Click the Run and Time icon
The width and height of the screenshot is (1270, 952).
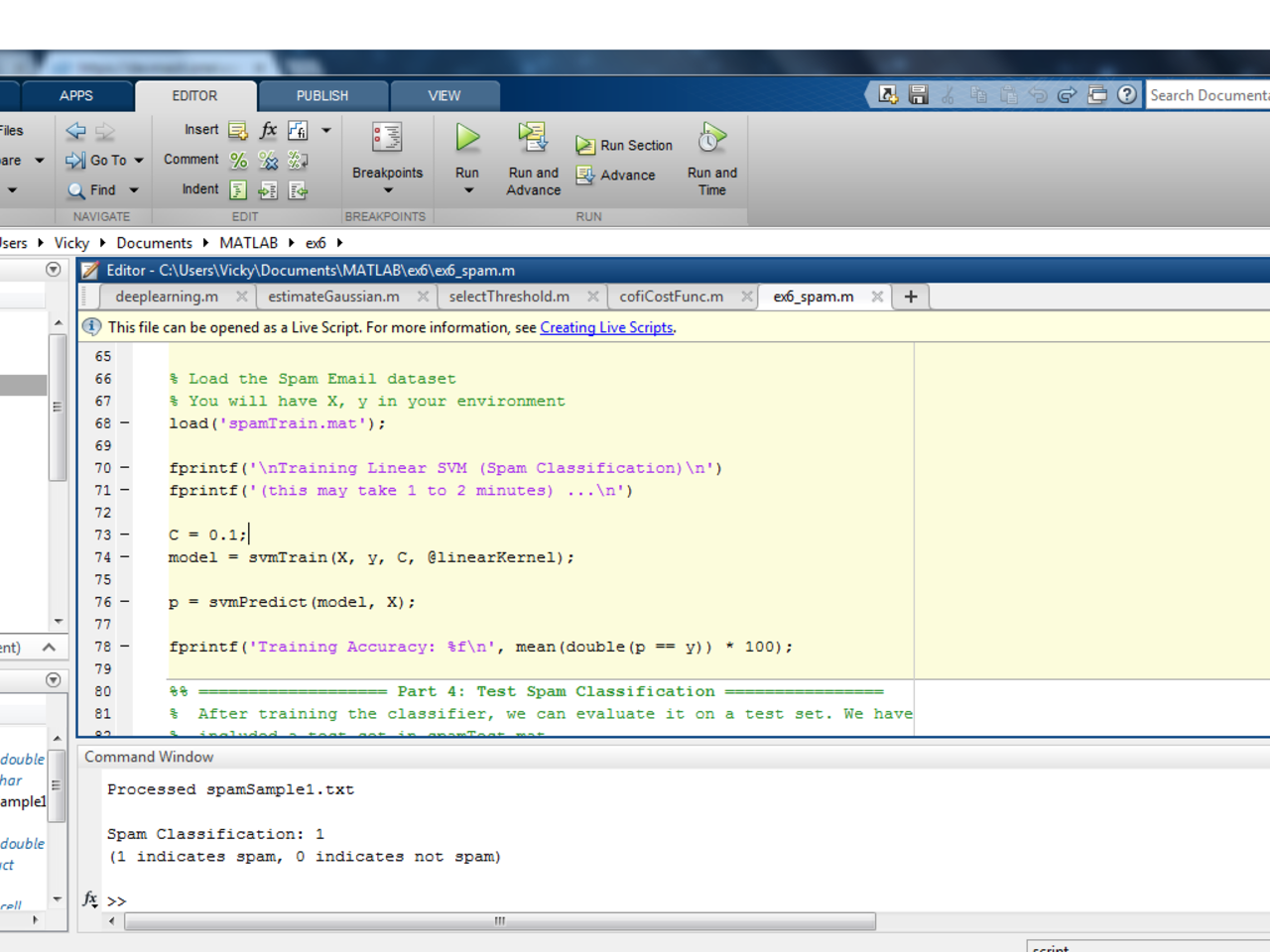(x=711, y=138)
